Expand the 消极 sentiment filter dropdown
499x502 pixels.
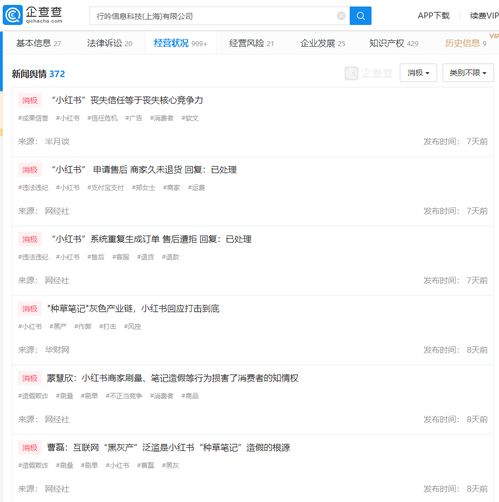pyautogui.click(x=418, y=72)
